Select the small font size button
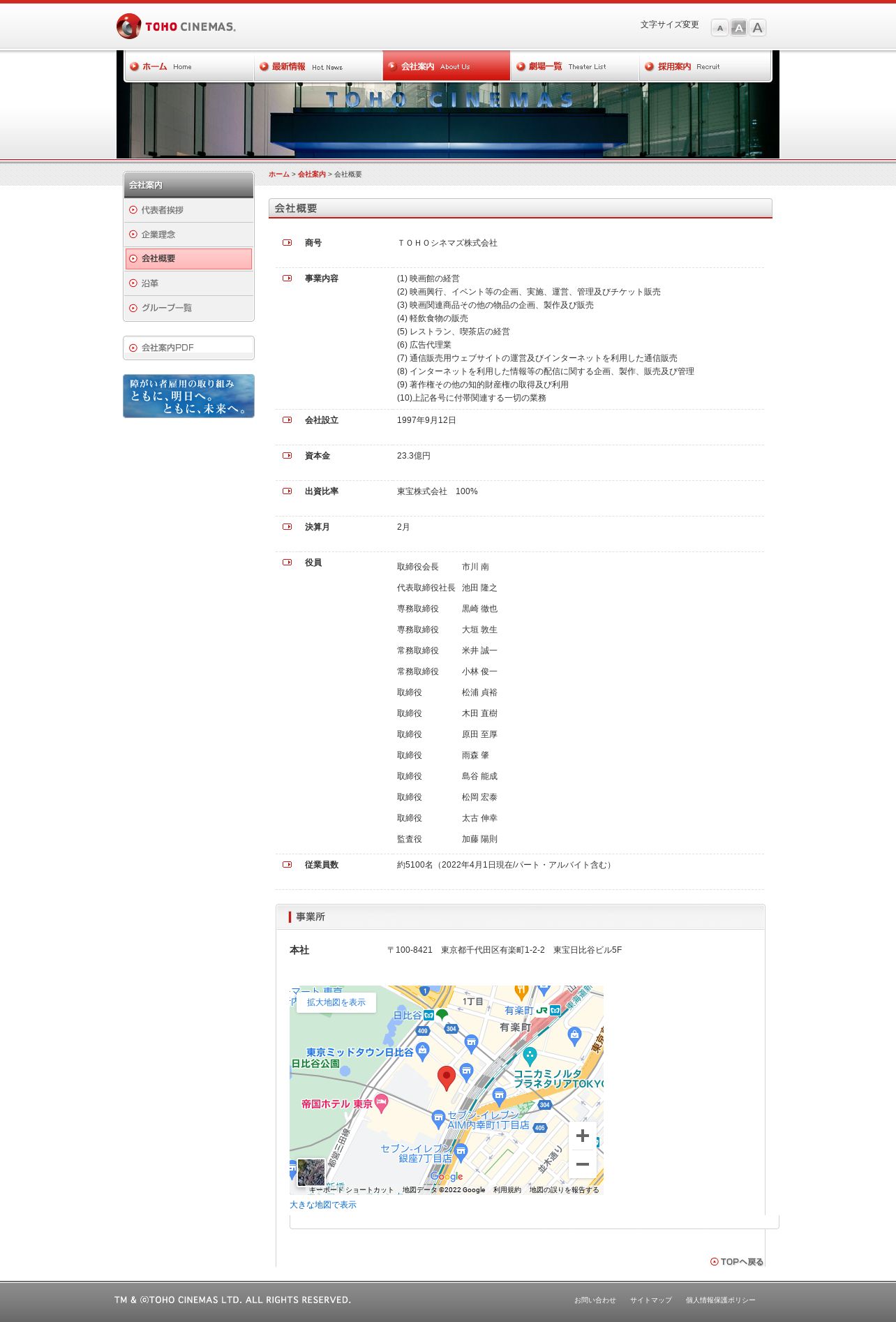Screen dimensions: 896x1322 coord(719,28)
